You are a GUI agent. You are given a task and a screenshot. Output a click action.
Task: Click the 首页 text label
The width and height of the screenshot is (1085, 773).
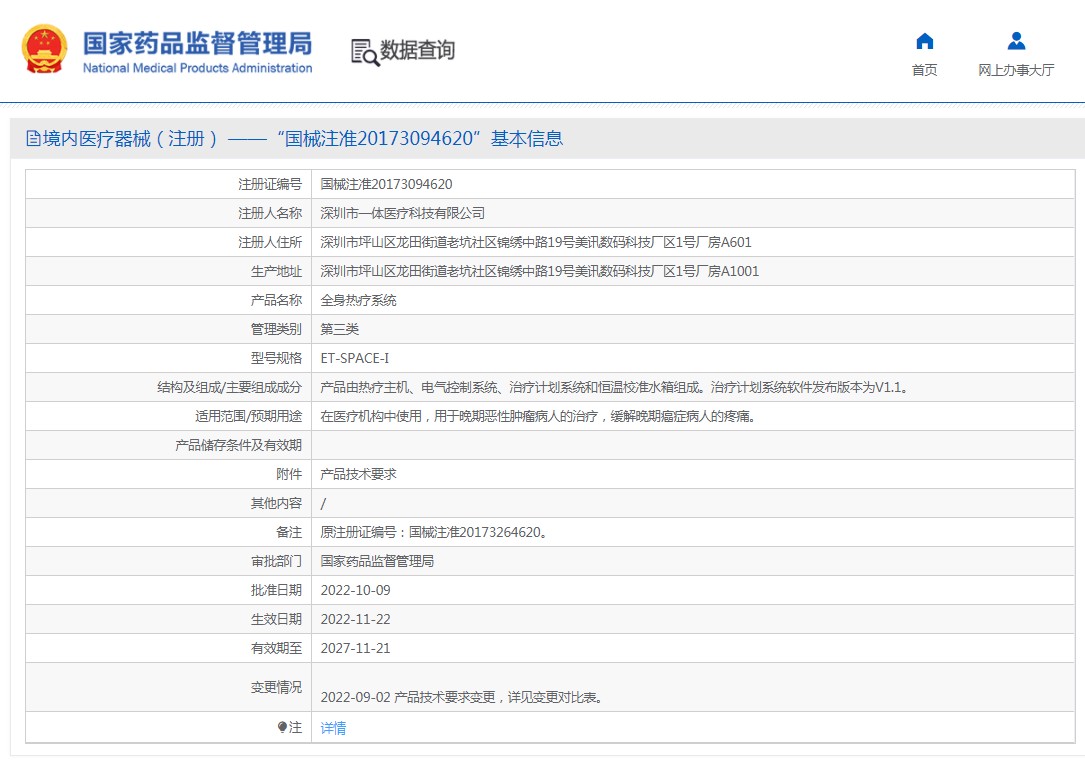(924, 70)
